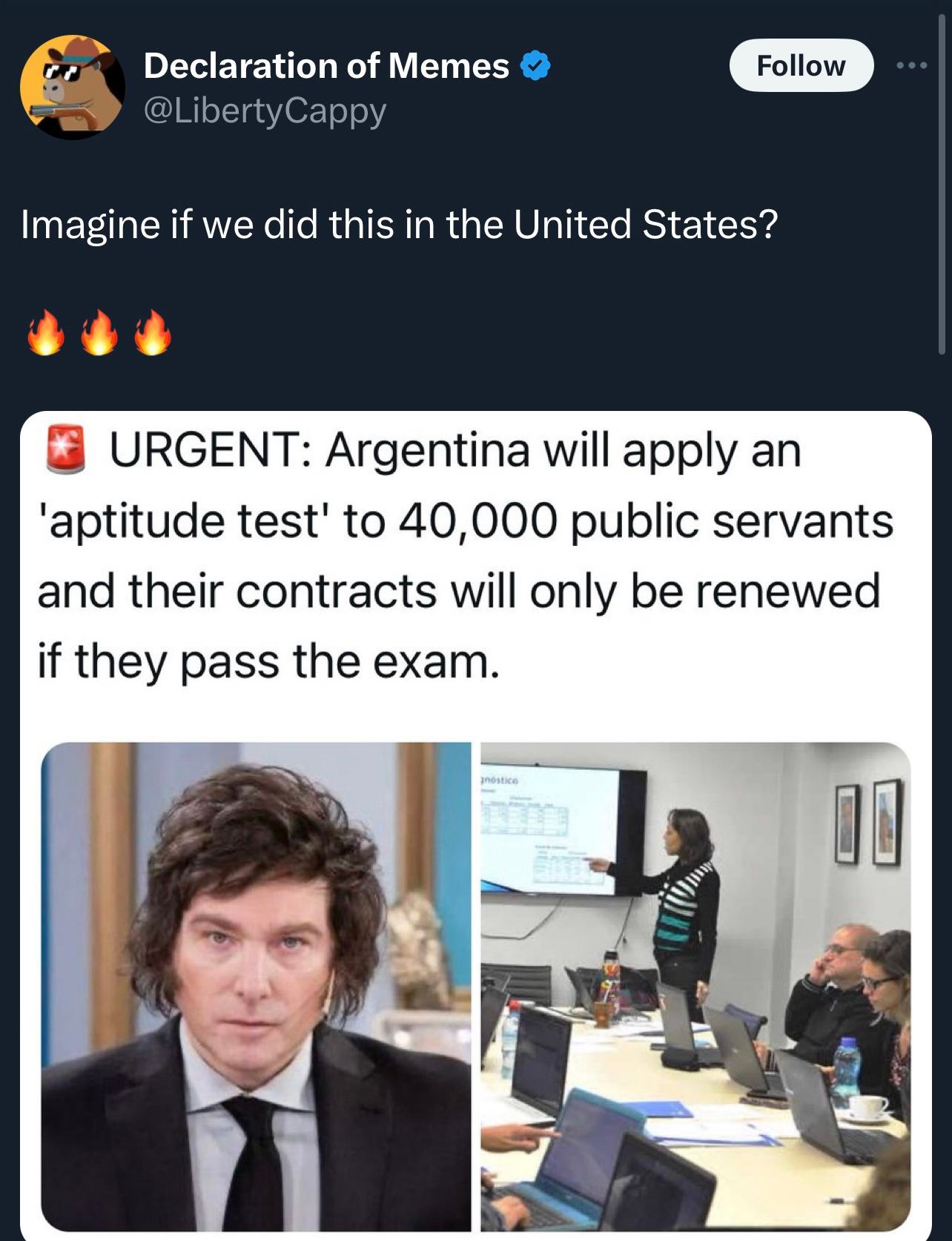Click the last fire emoji

[153, 334]
